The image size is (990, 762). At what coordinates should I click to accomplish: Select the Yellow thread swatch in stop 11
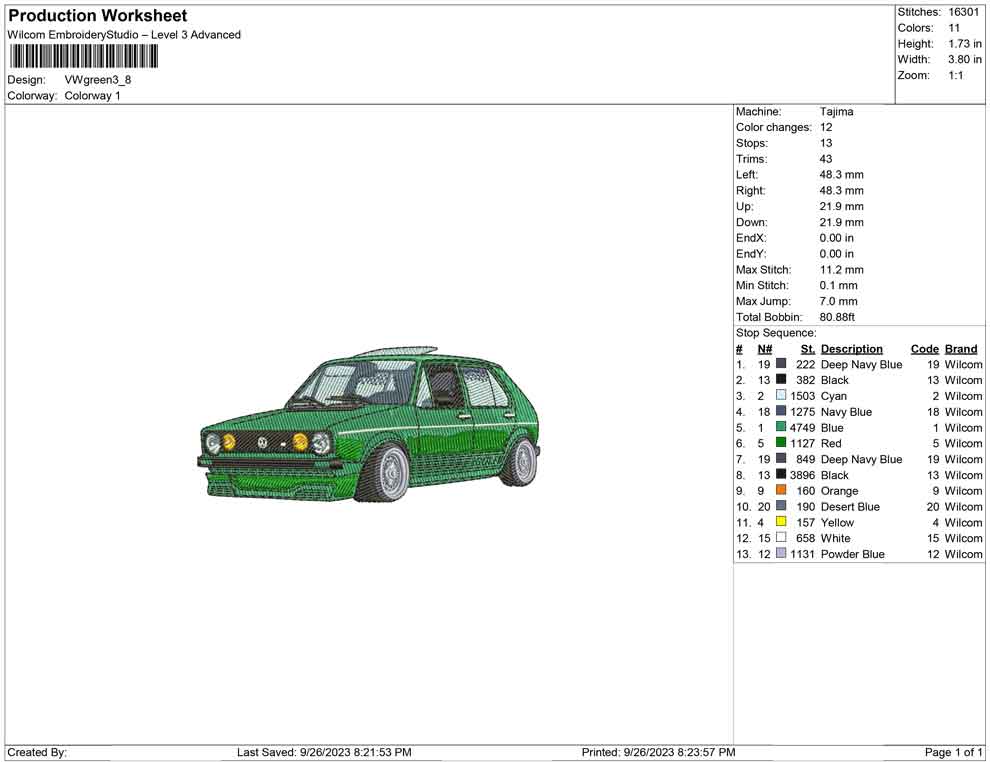point(781,522)
